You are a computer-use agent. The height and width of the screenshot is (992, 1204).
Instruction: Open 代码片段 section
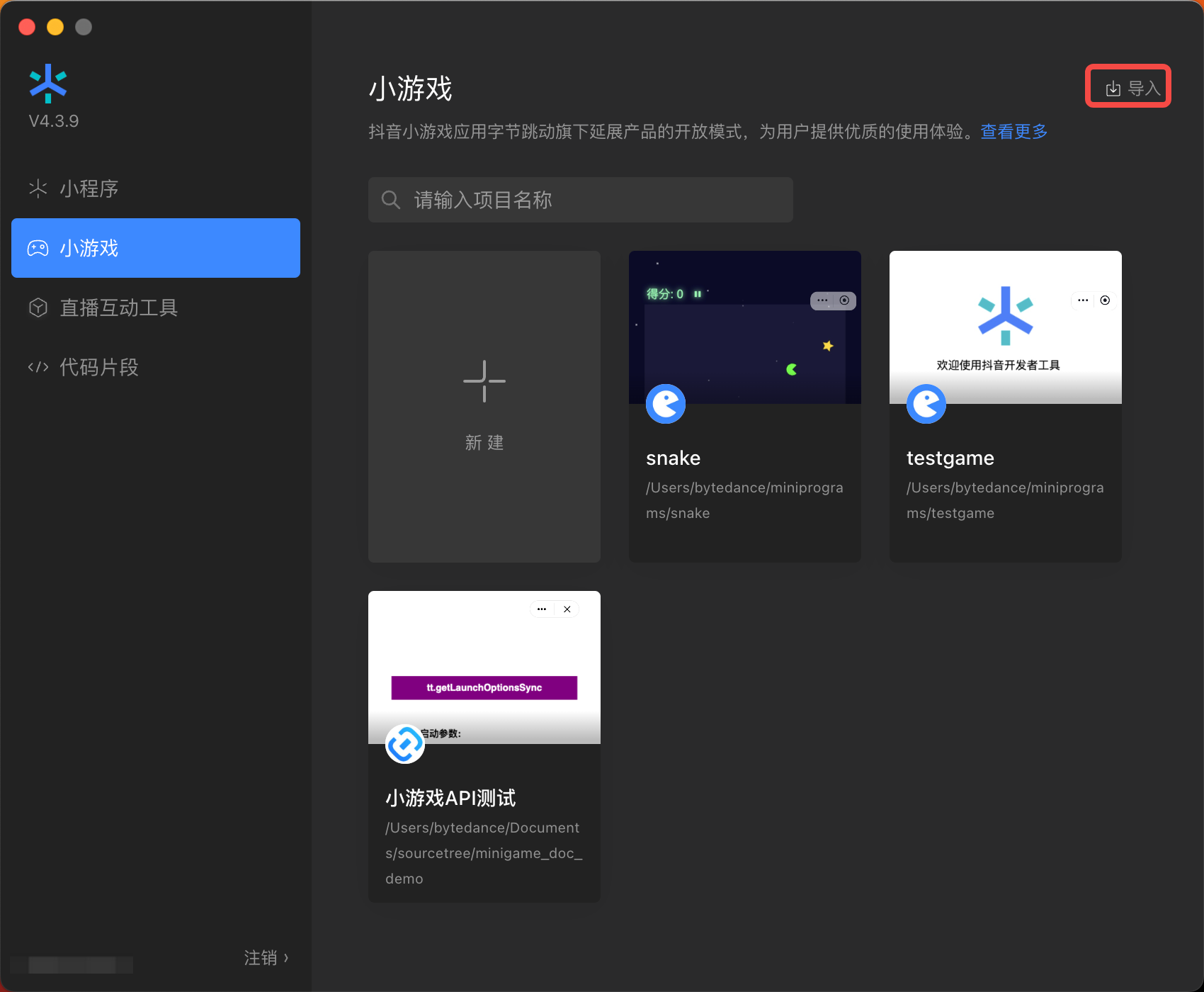156,367
